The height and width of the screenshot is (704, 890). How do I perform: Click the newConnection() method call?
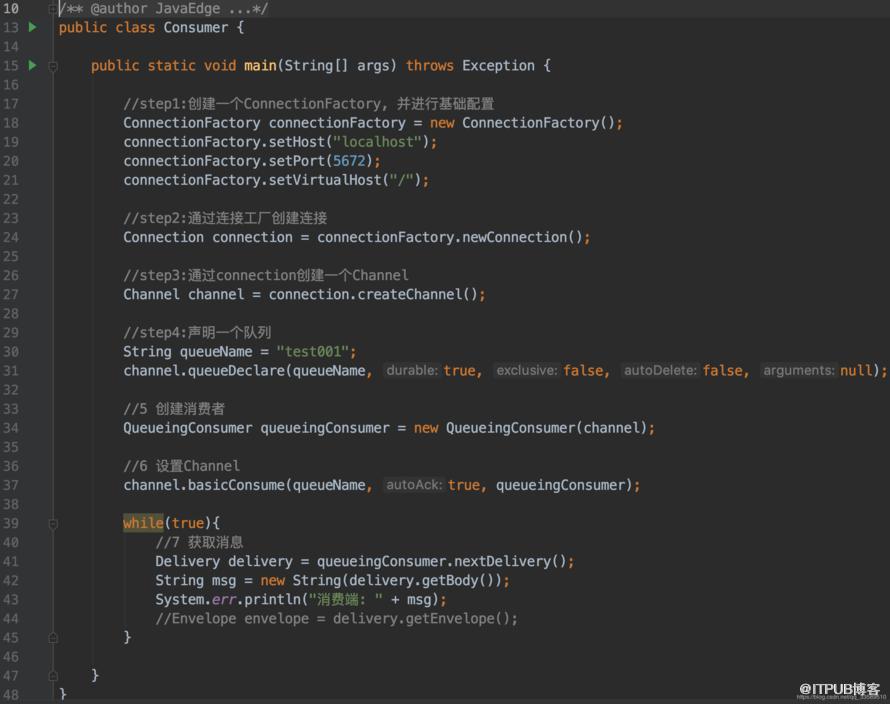coord(522,237)
